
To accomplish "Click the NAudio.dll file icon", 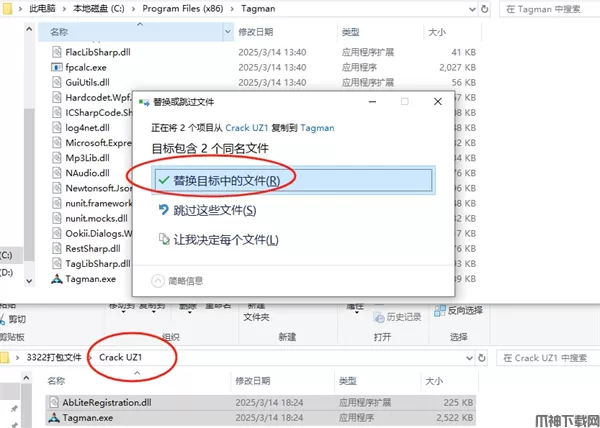I will (x=57, y=173).
